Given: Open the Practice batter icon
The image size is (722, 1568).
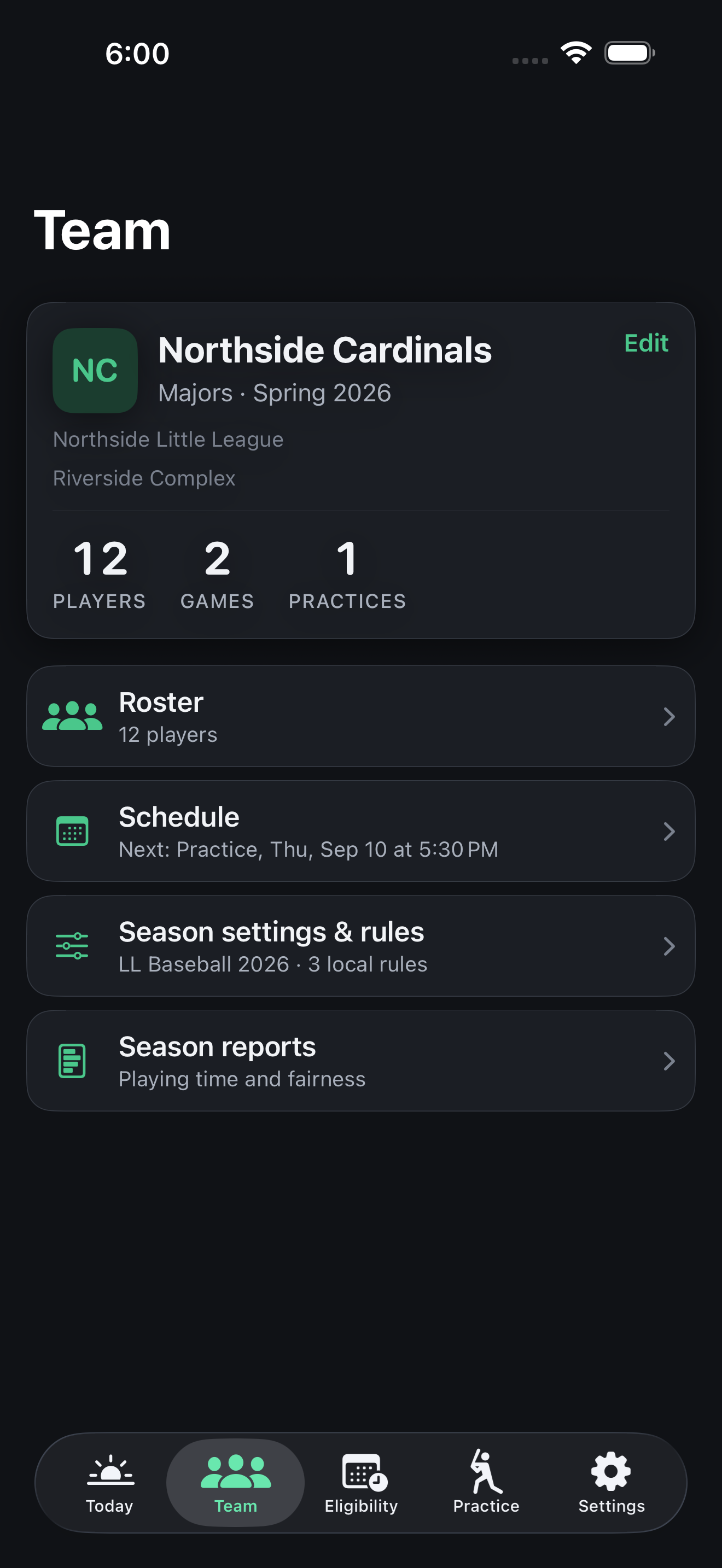Looking at the screenshot, I should coord(486,1471).
